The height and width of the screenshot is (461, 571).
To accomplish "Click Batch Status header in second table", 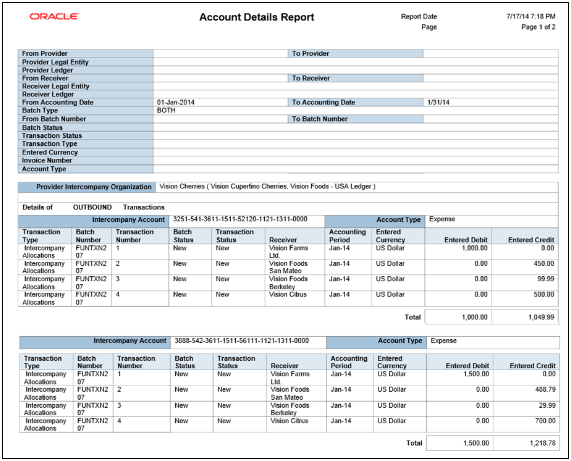I will pos(185,362).
